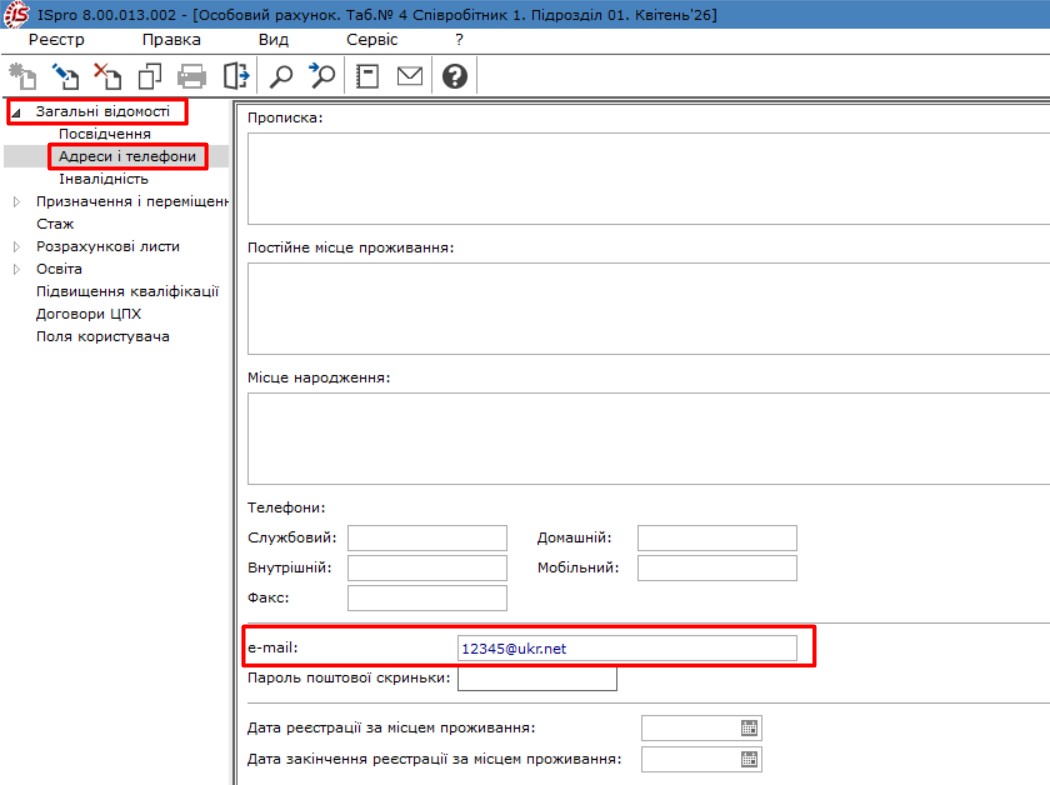This screenshot has height=785, width=1050.
Task: Click the Мобільний phone input field
Action: [717, 568]
